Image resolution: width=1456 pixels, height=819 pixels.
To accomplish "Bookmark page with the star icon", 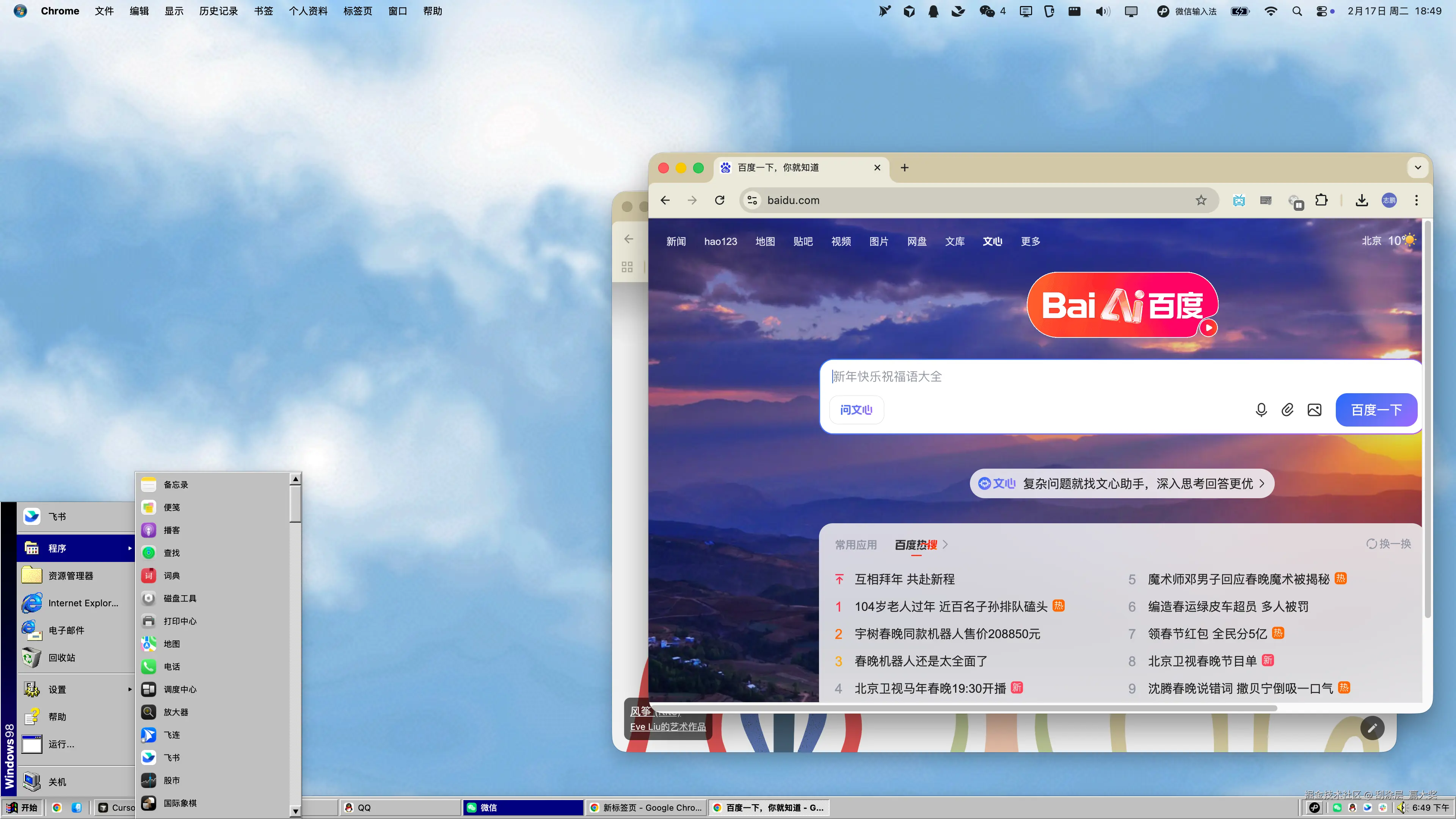I will point(1200,200).
